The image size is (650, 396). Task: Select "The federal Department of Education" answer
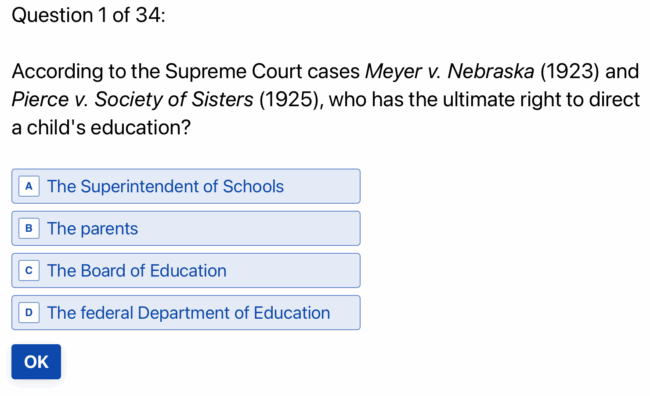(x=186, y=313)
